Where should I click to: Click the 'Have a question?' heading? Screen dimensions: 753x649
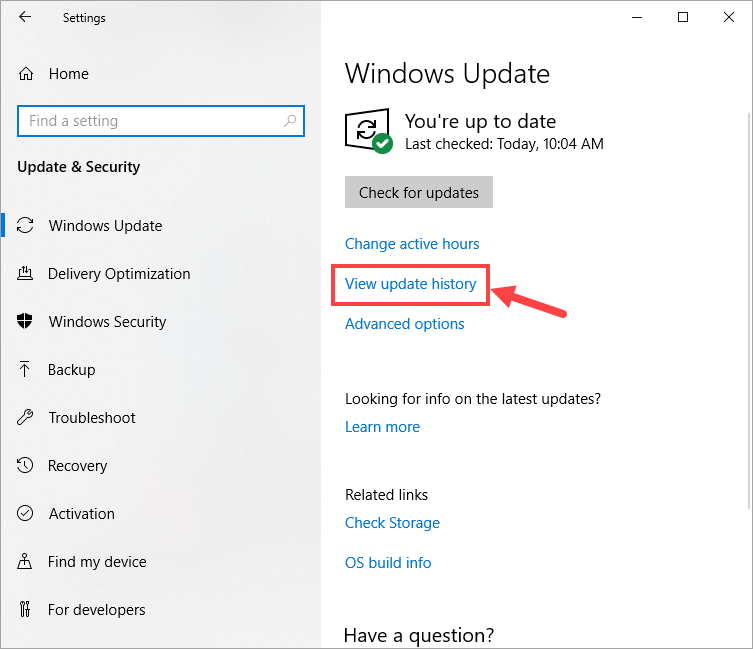419,636
